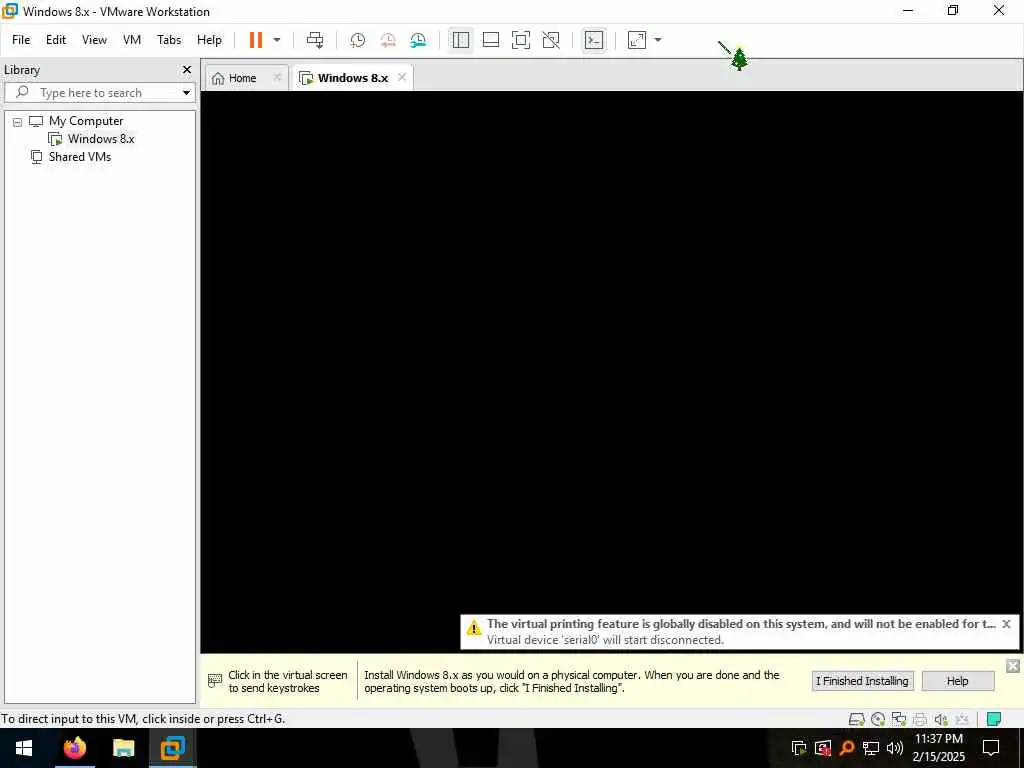
Task: Click the volume speaker tray icon
Action: 895,748
